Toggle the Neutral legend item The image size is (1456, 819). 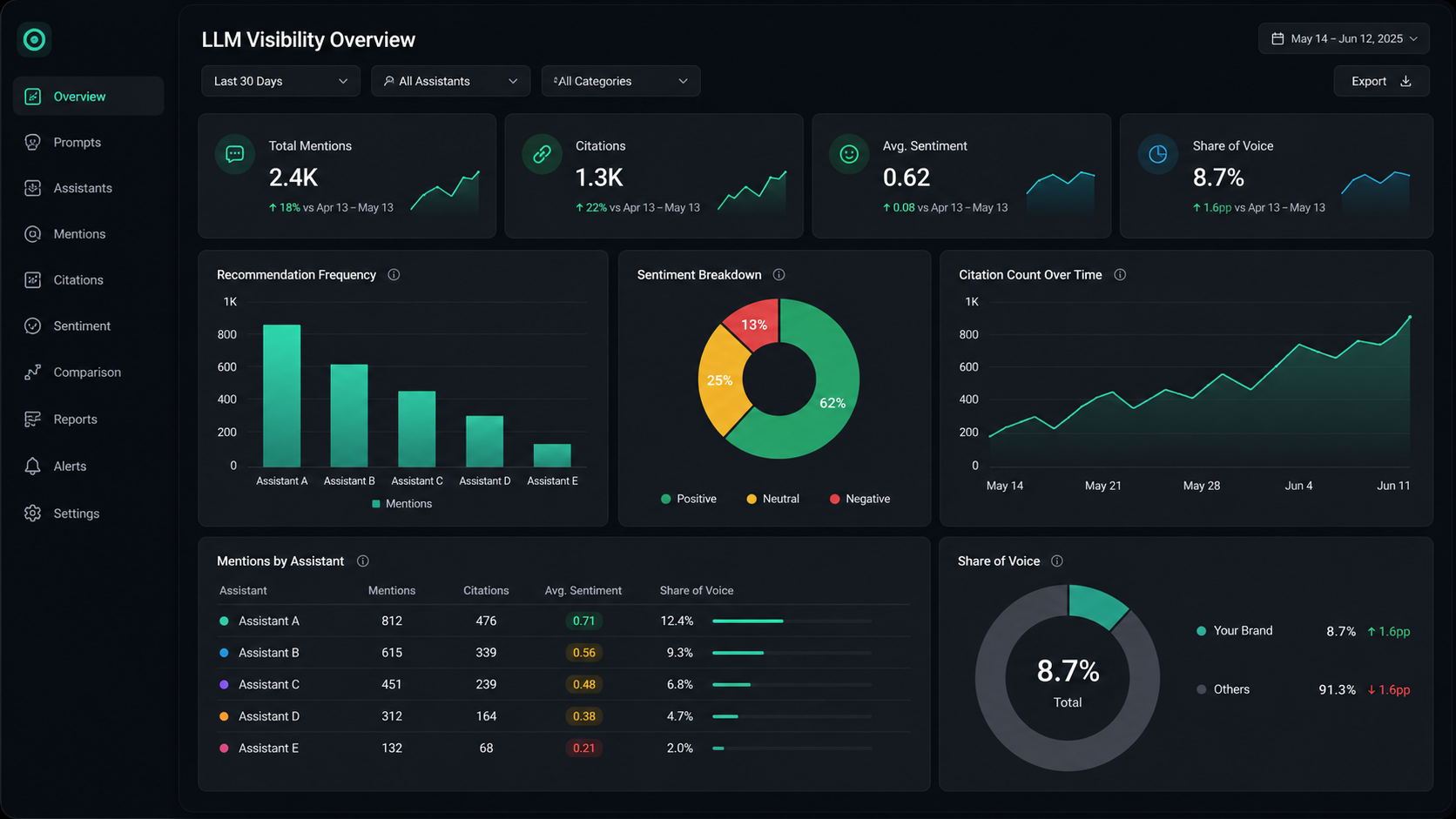772,499
